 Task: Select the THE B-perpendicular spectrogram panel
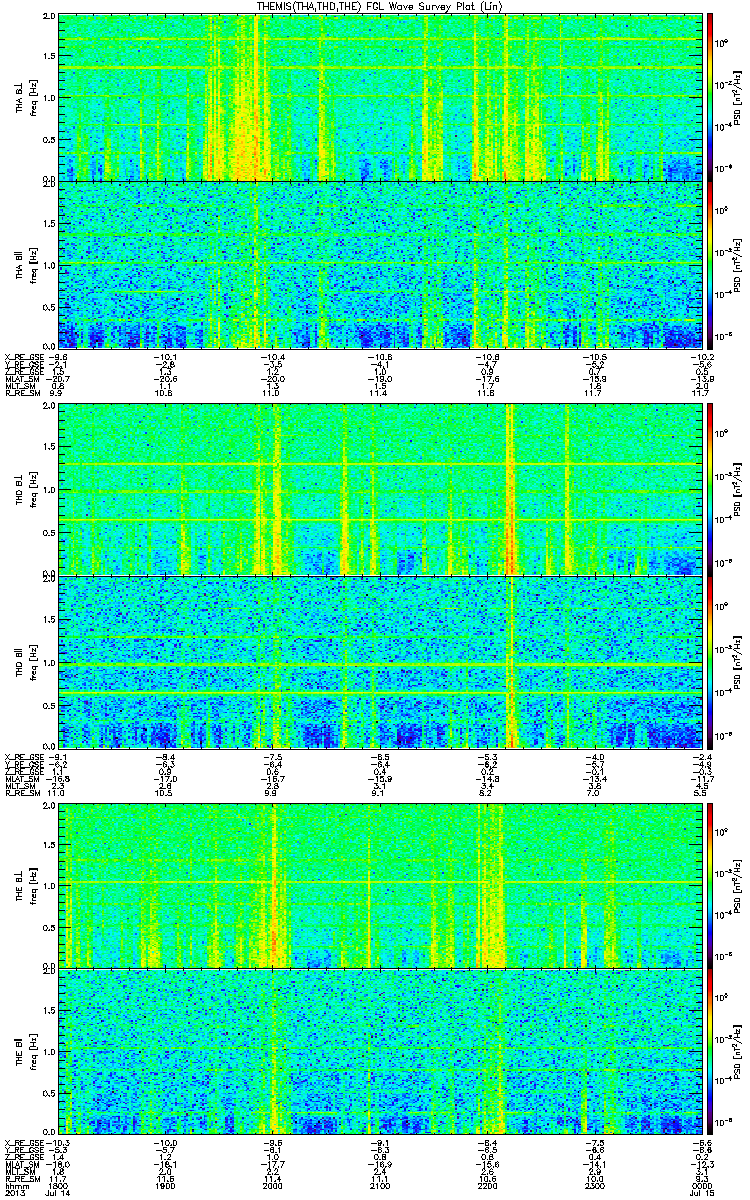[381, 885]
